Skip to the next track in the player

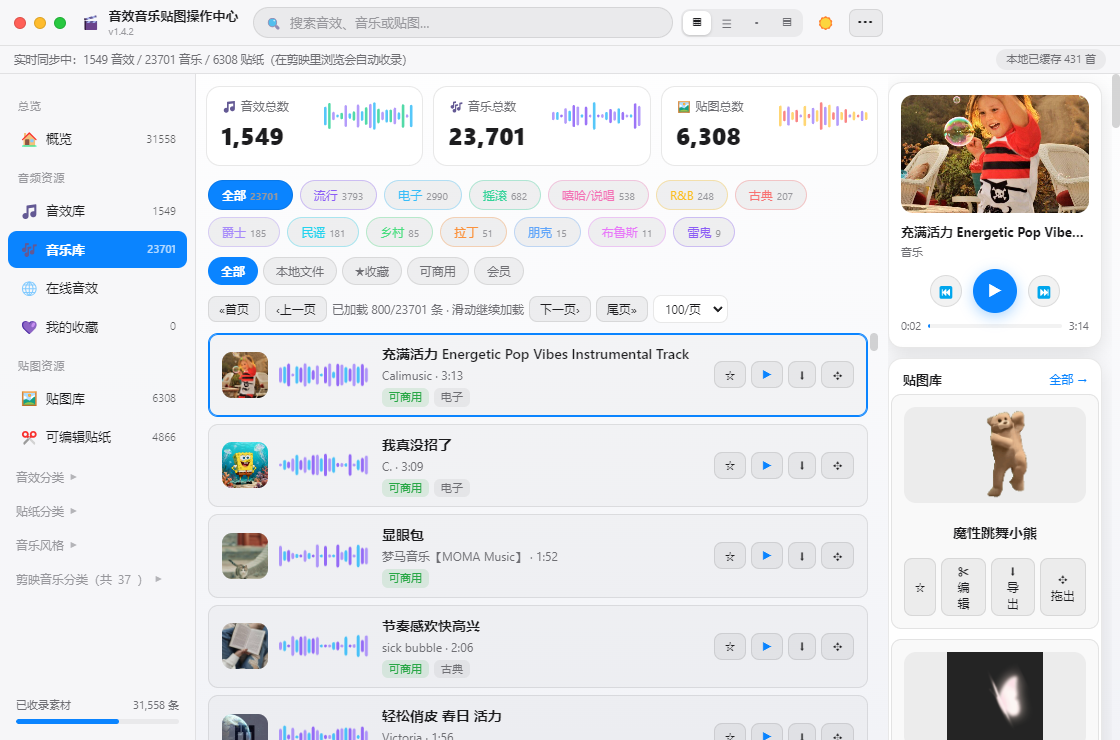pos(1044,291)
